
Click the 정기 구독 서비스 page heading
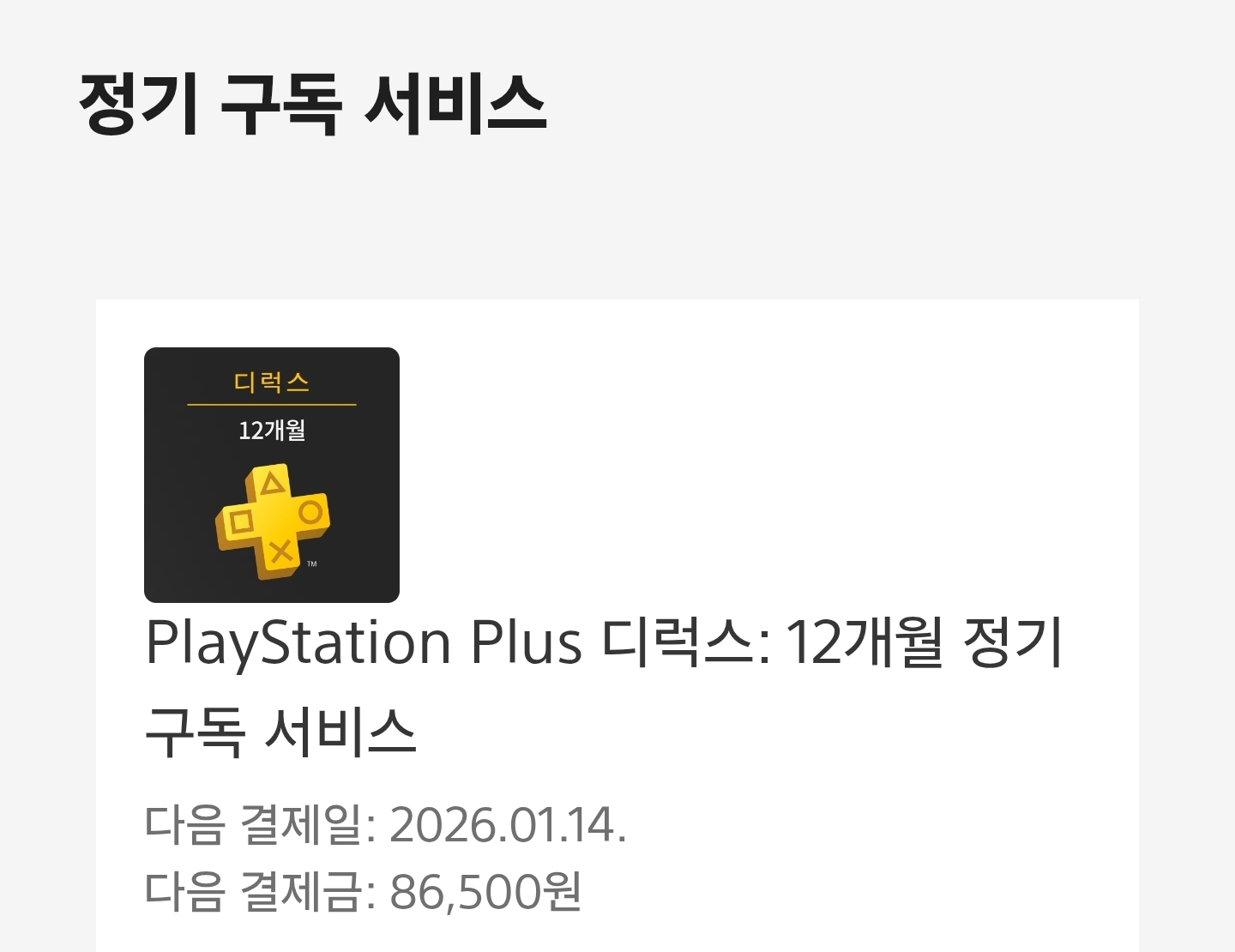[x=313, y=104]
